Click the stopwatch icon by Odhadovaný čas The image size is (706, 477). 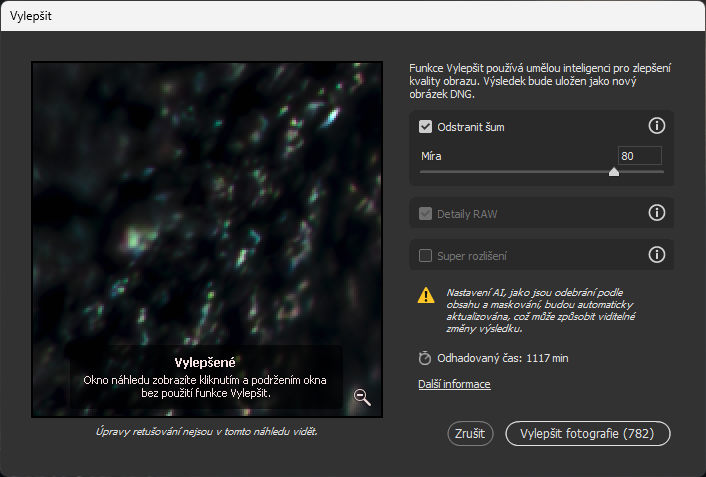426,358
